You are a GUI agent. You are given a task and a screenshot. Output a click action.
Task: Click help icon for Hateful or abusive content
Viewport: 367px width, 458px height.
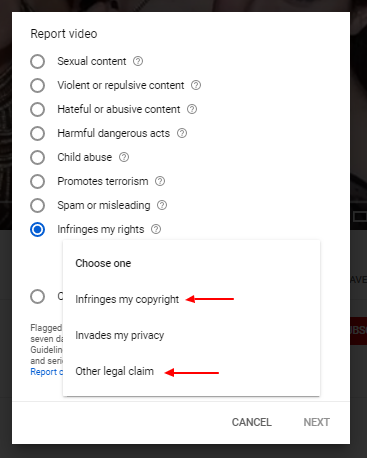pos(192,109)
